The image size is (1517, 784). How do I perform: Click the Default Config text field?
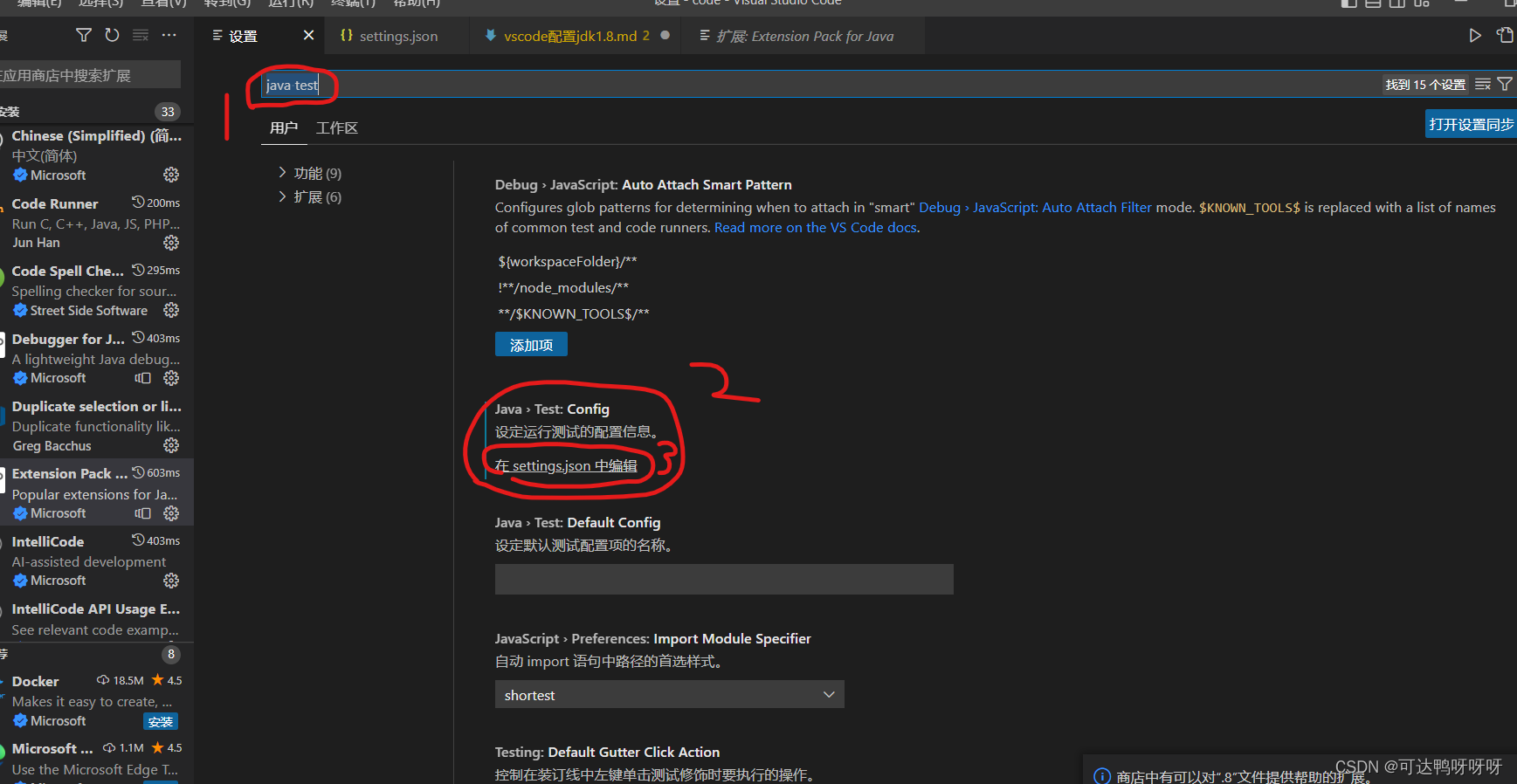[x=724, y=579]
